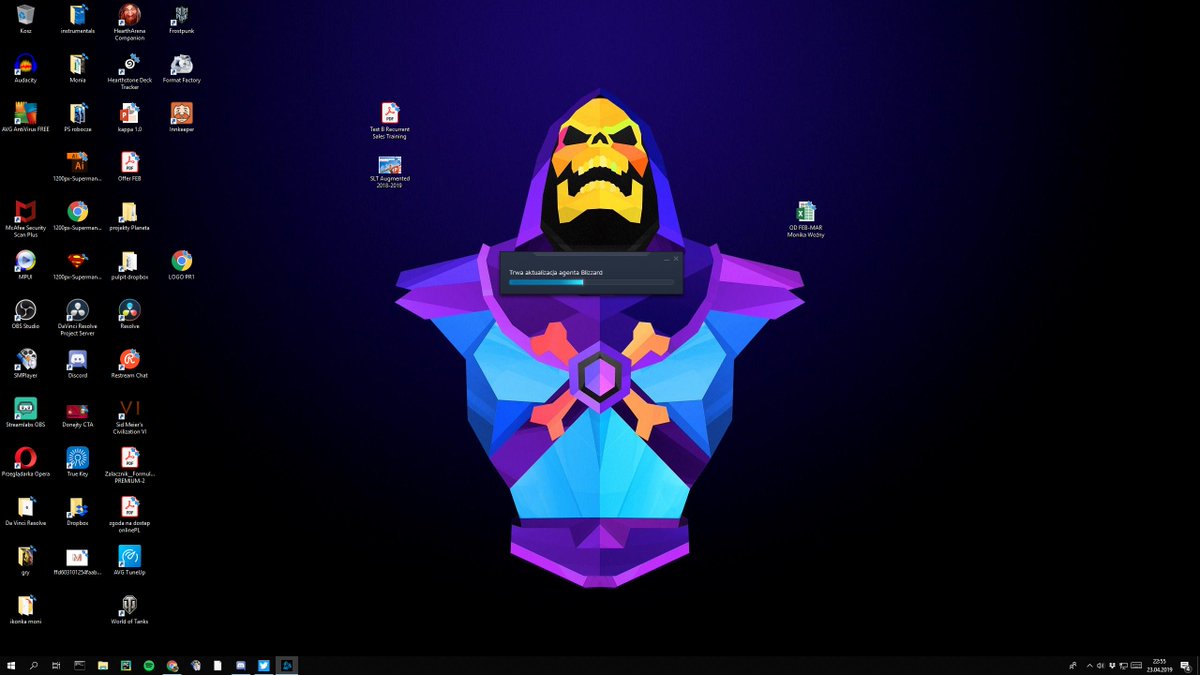Image resolution: width=1200 pixels, height=675 pixels.
Task: Open the Format Factory shortcut
Action: tap(181, 68)
